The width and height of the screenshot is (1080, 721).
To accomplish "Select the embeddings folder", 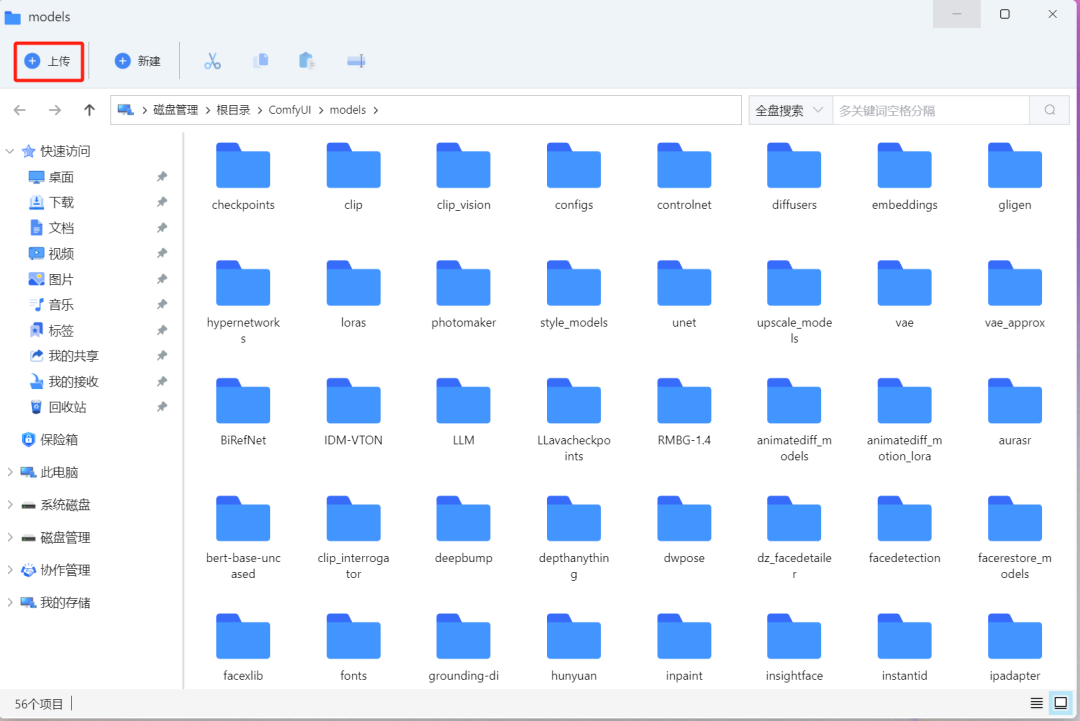I will [x=904, y=176].
